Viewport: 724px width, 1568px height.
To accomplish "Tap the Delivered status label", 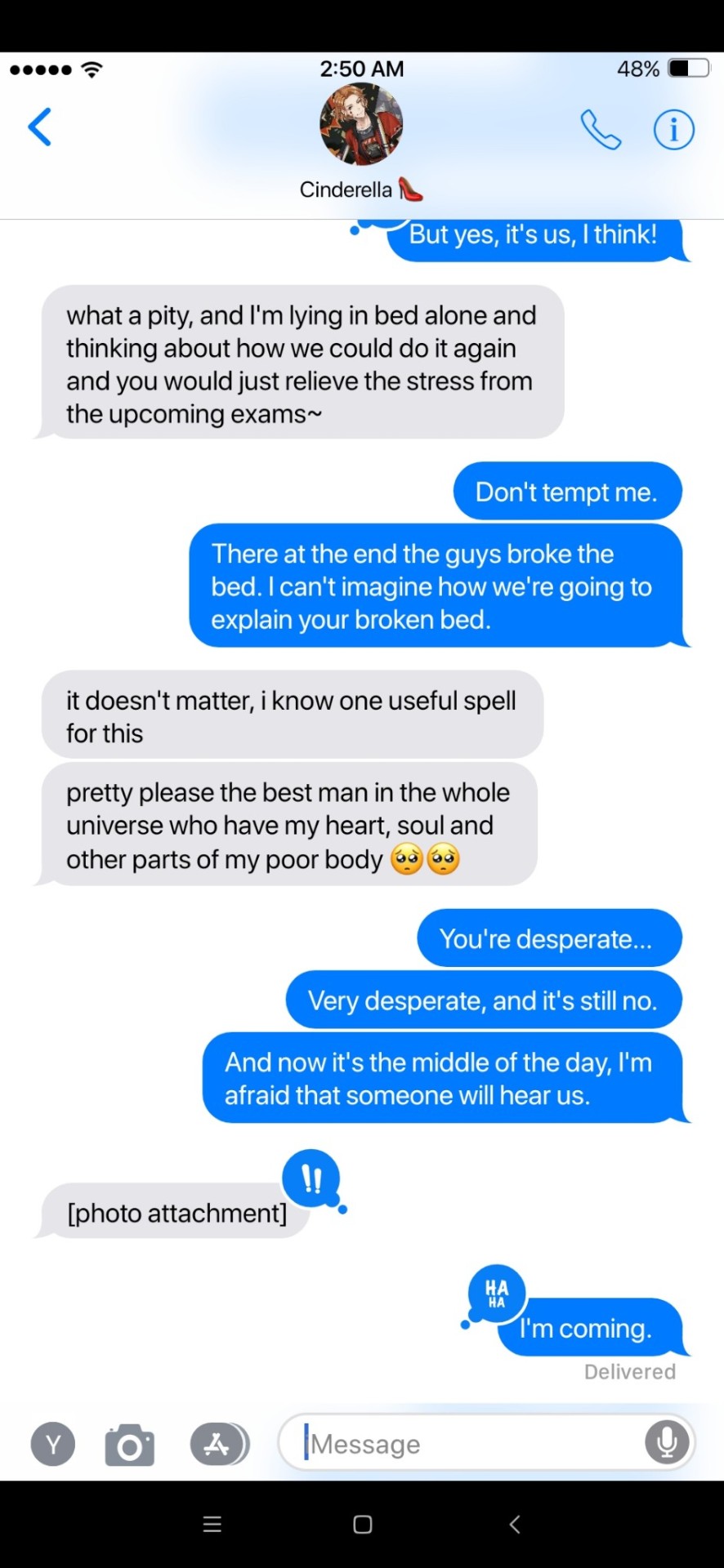I will coord(630,1372).
